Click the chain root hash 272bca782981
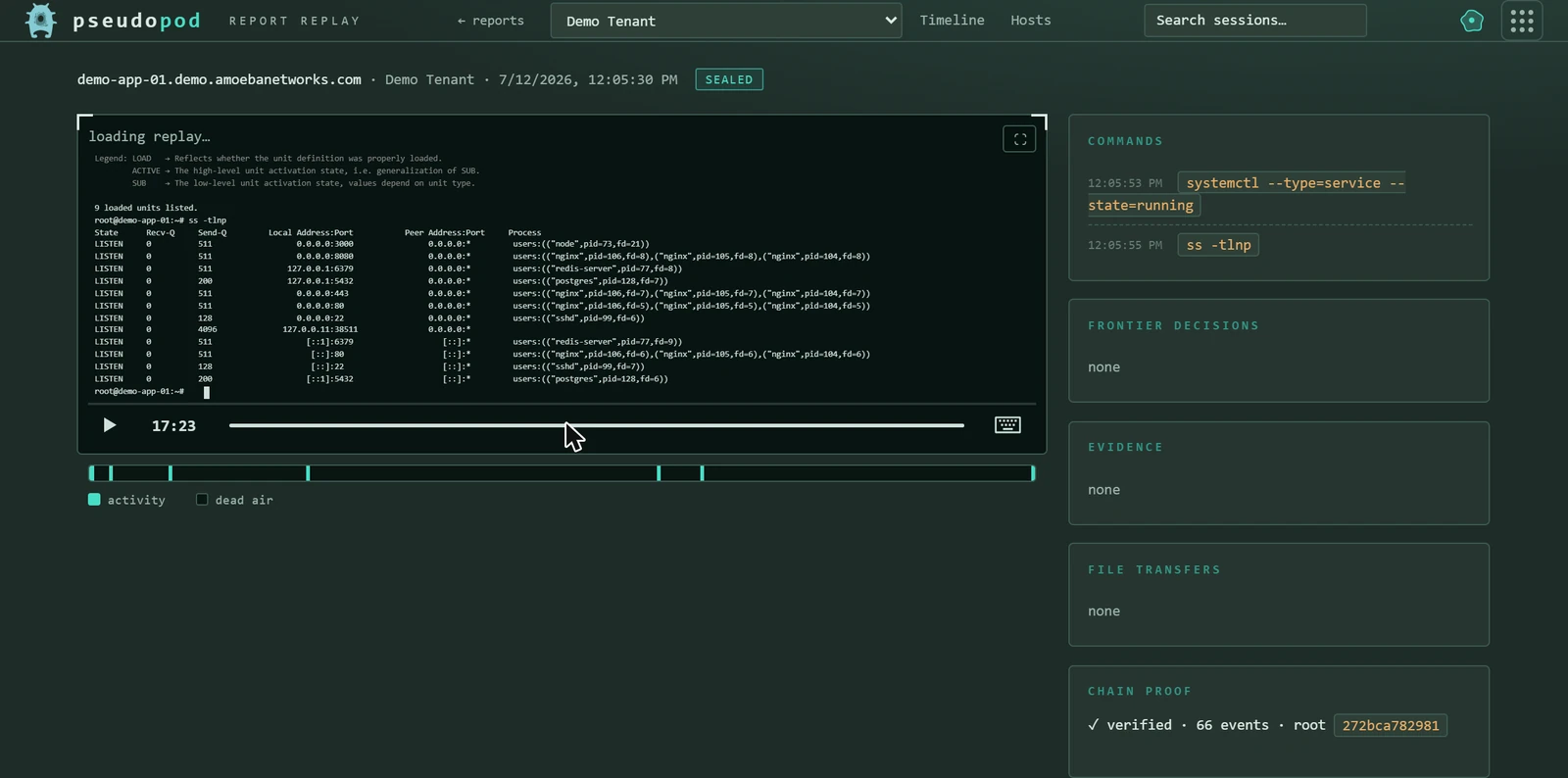The image size is (1568, 778). 1391,725
